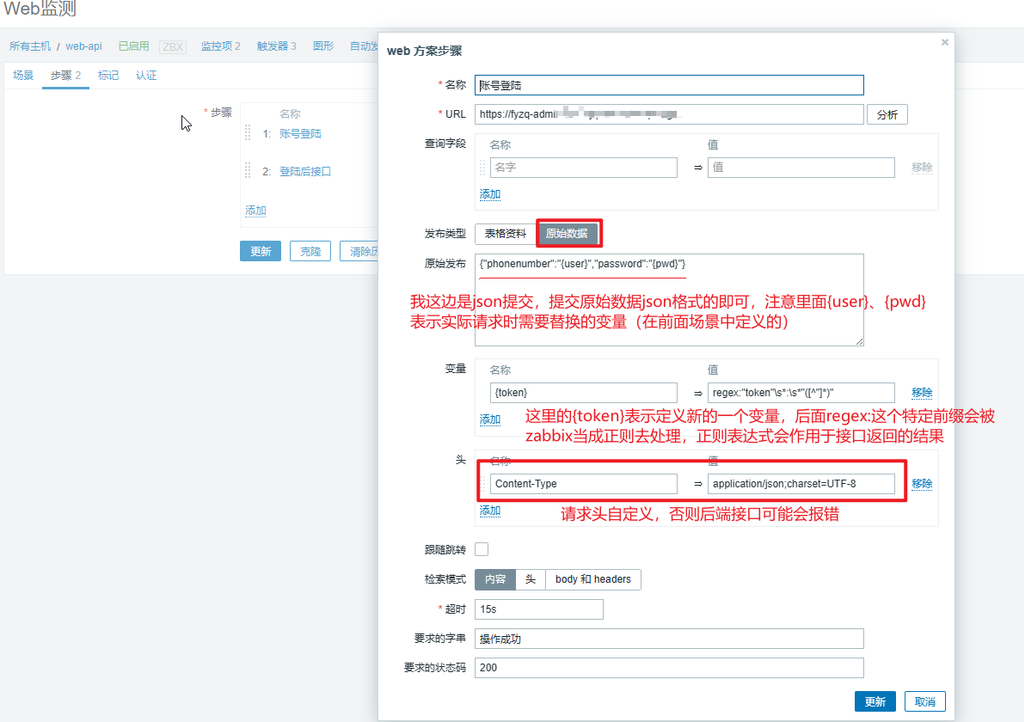Click the 要求的状态码 input field
1024x722 pixels.
coord(668,668)
